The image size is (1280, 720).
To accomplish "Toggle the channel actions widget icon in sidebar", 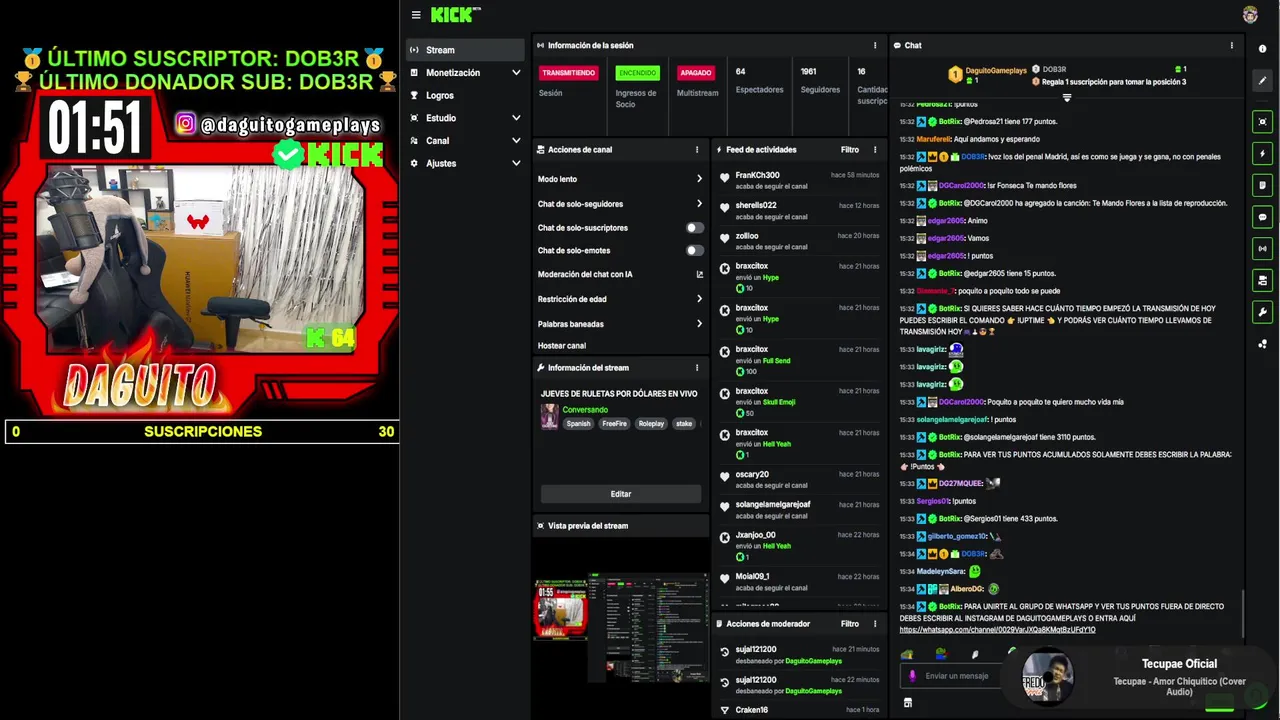I will click(1262, 281).
